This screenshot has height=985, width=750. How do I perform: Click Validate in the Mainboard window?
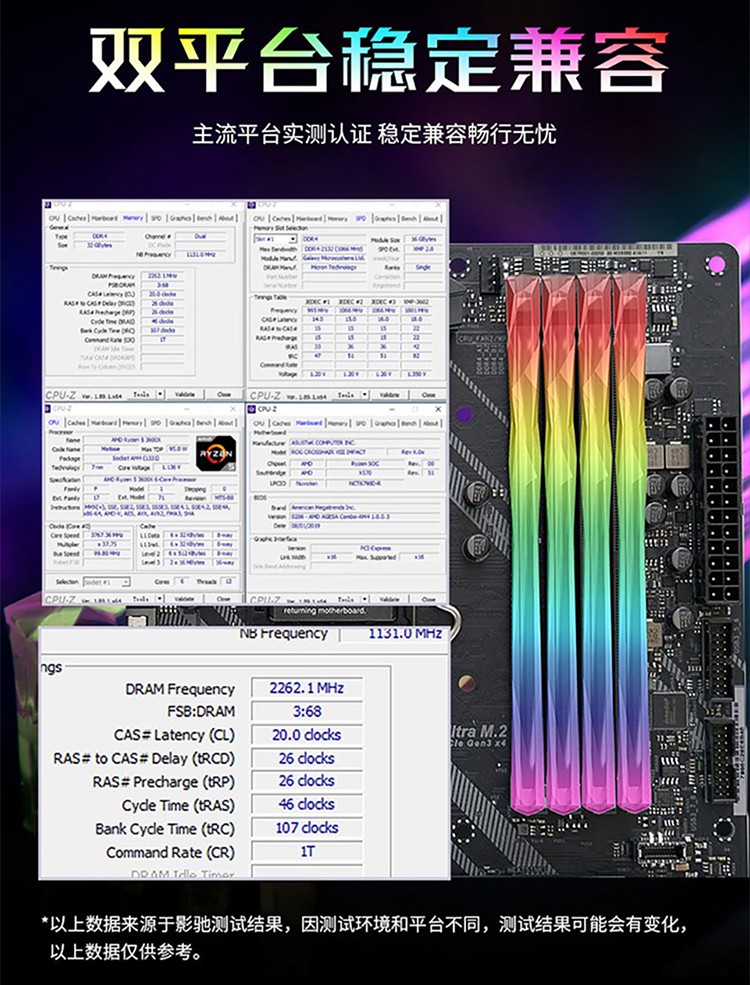point(389,599)
